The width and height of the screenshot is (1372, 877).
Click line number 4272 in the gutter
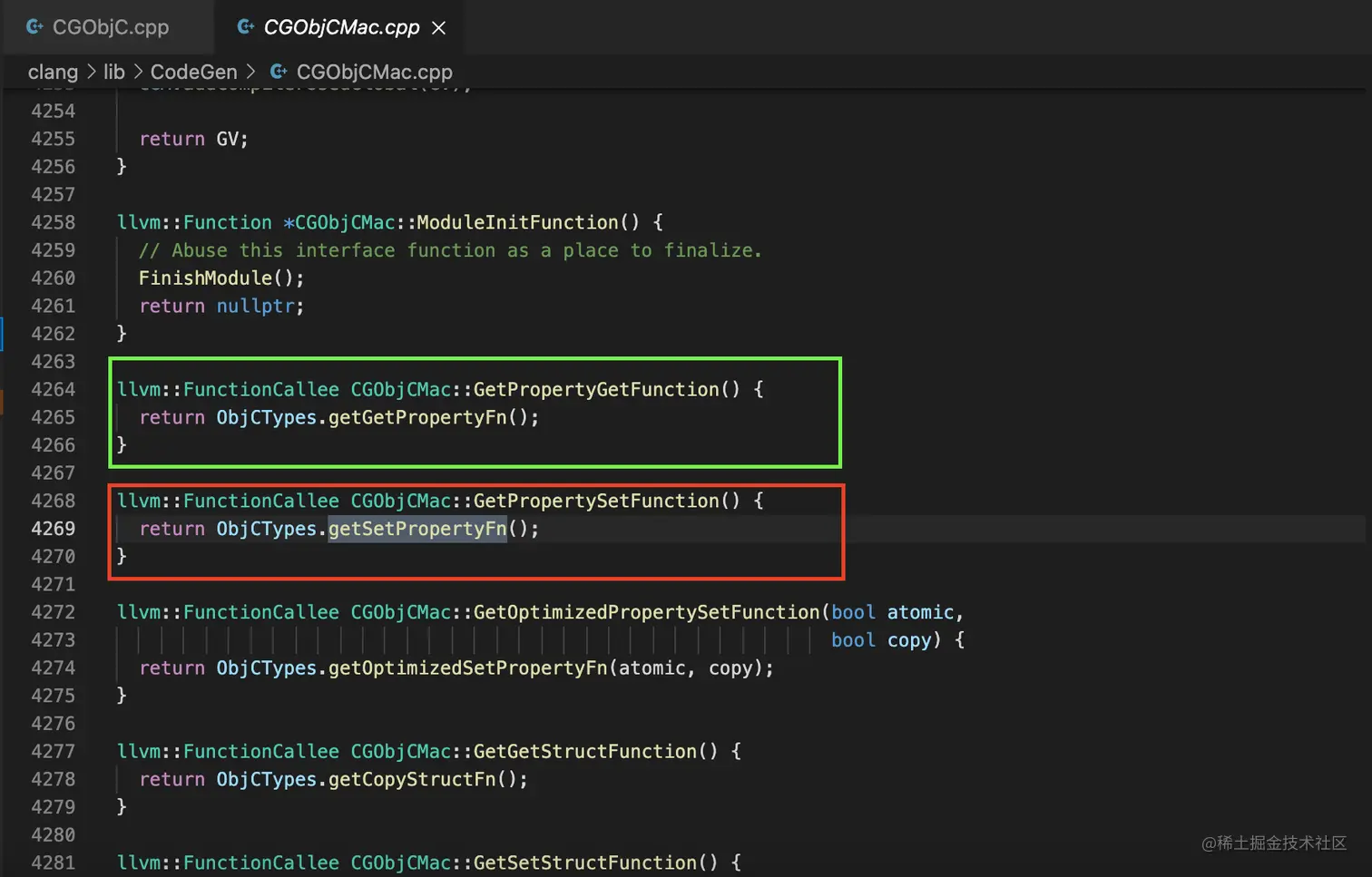(54, 612)
